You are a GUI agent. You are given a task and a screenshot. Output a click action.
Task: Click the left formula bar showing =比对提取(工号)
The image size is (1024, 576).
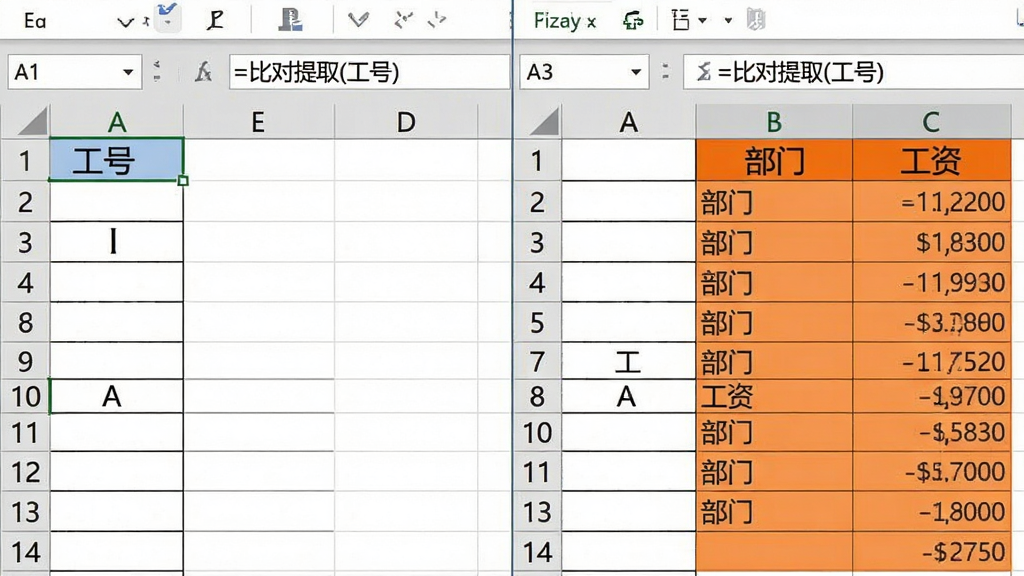[369, 72]
